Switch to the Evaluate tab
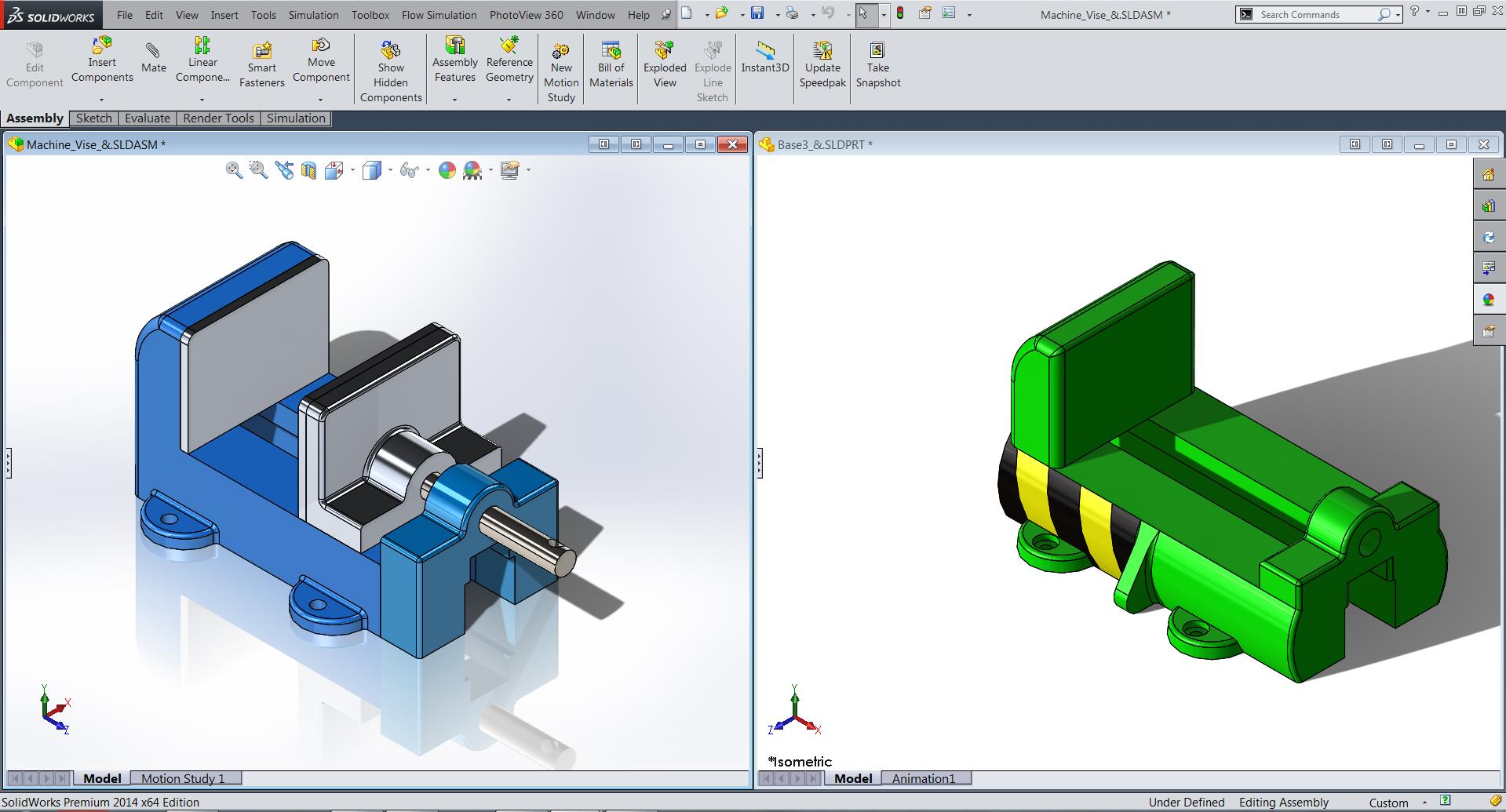Image resolution: width=1506 pixels, height=812 pixels. tap(147, 118)
